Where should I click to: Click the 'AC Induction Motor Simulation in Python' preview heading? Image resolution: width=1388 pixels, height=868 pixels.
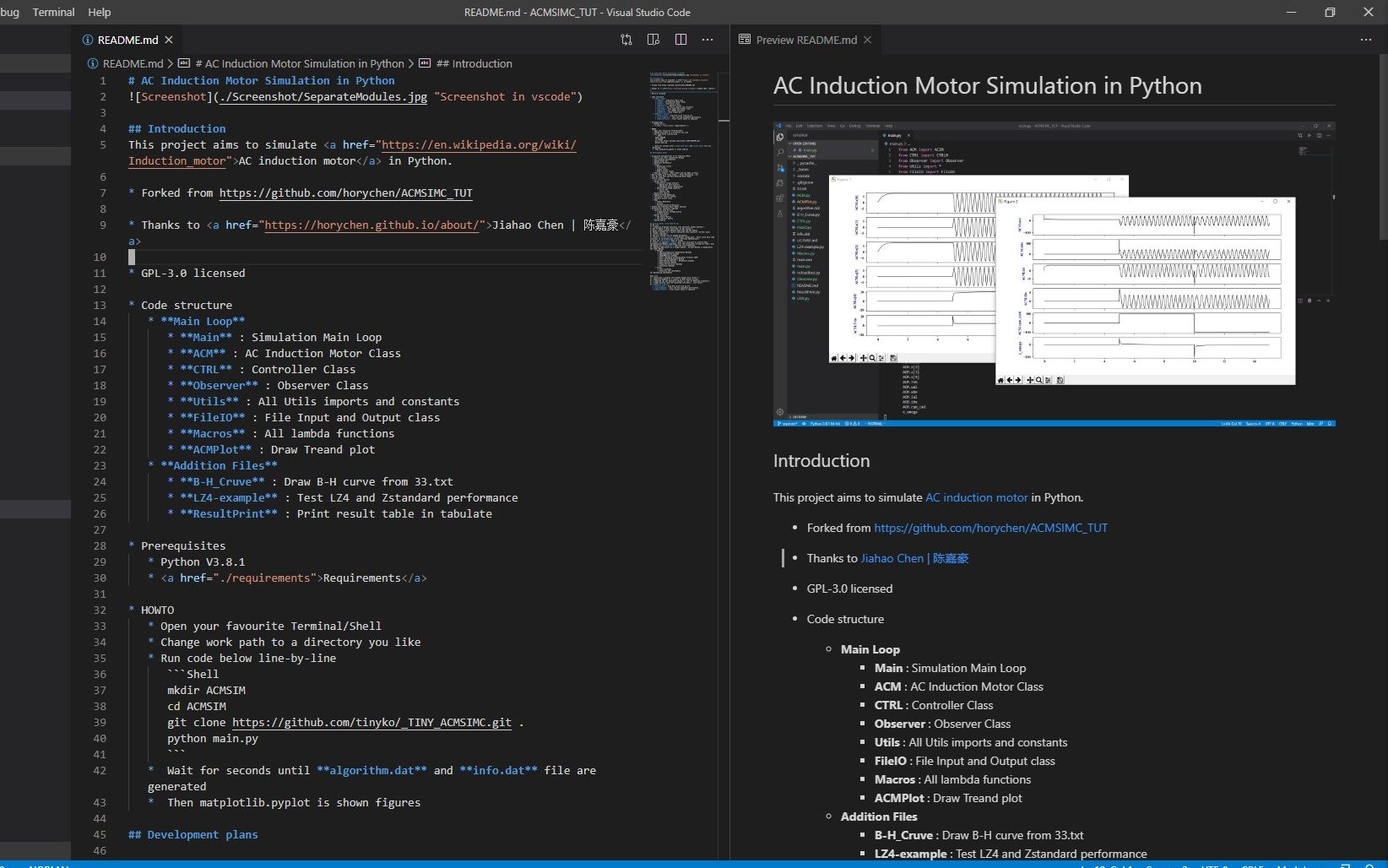[987, 85]
